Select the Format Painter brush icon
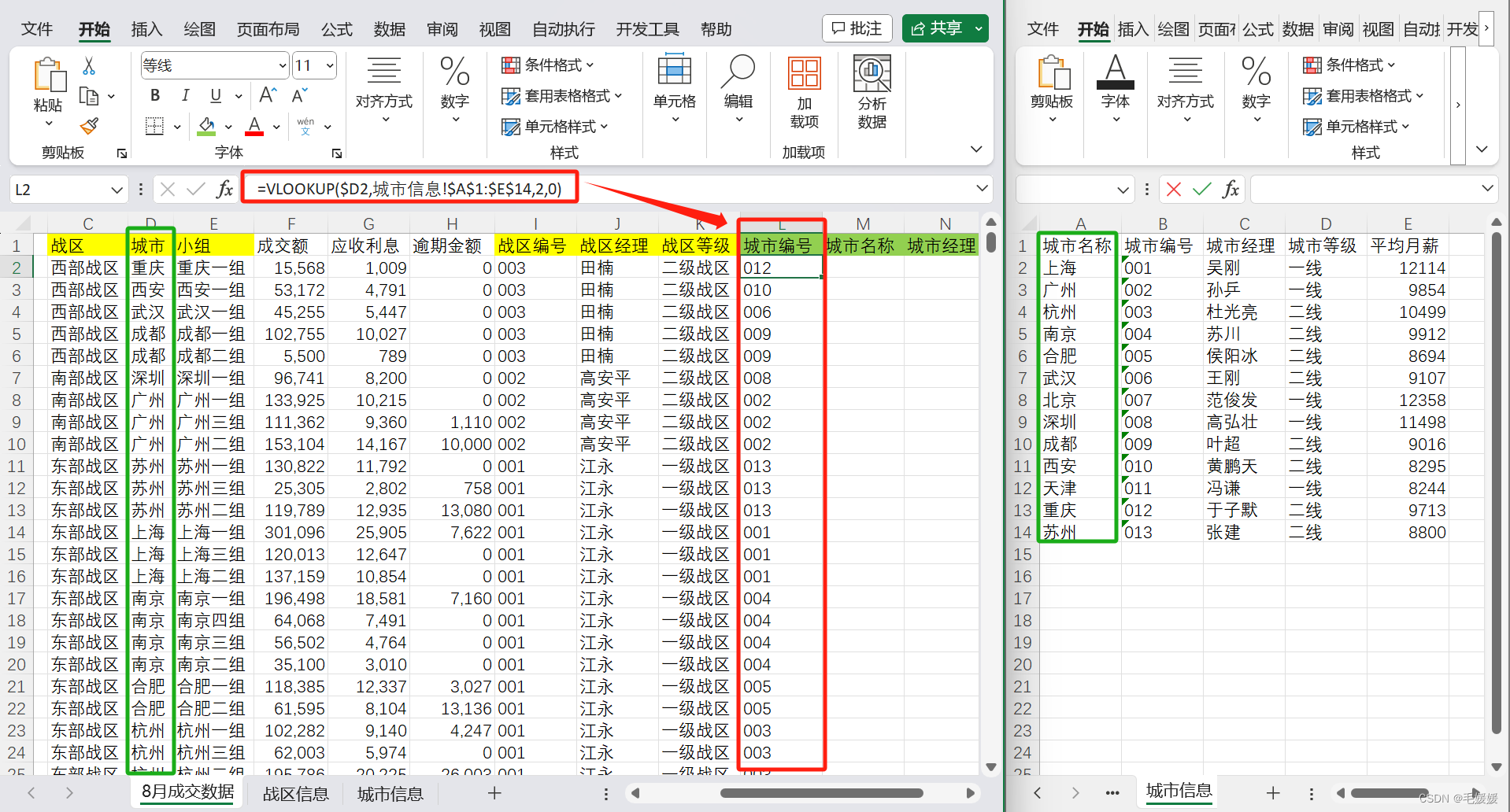This screenshot has width=1510, height=812. tap(89, 126)
